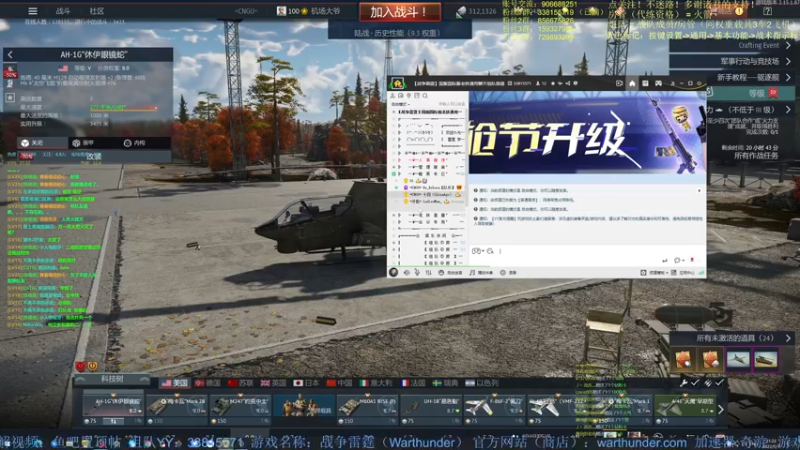Screen dimensions: 800x450
Task: Open the YY contacts person icon
Action: click(x=392, y=95)
